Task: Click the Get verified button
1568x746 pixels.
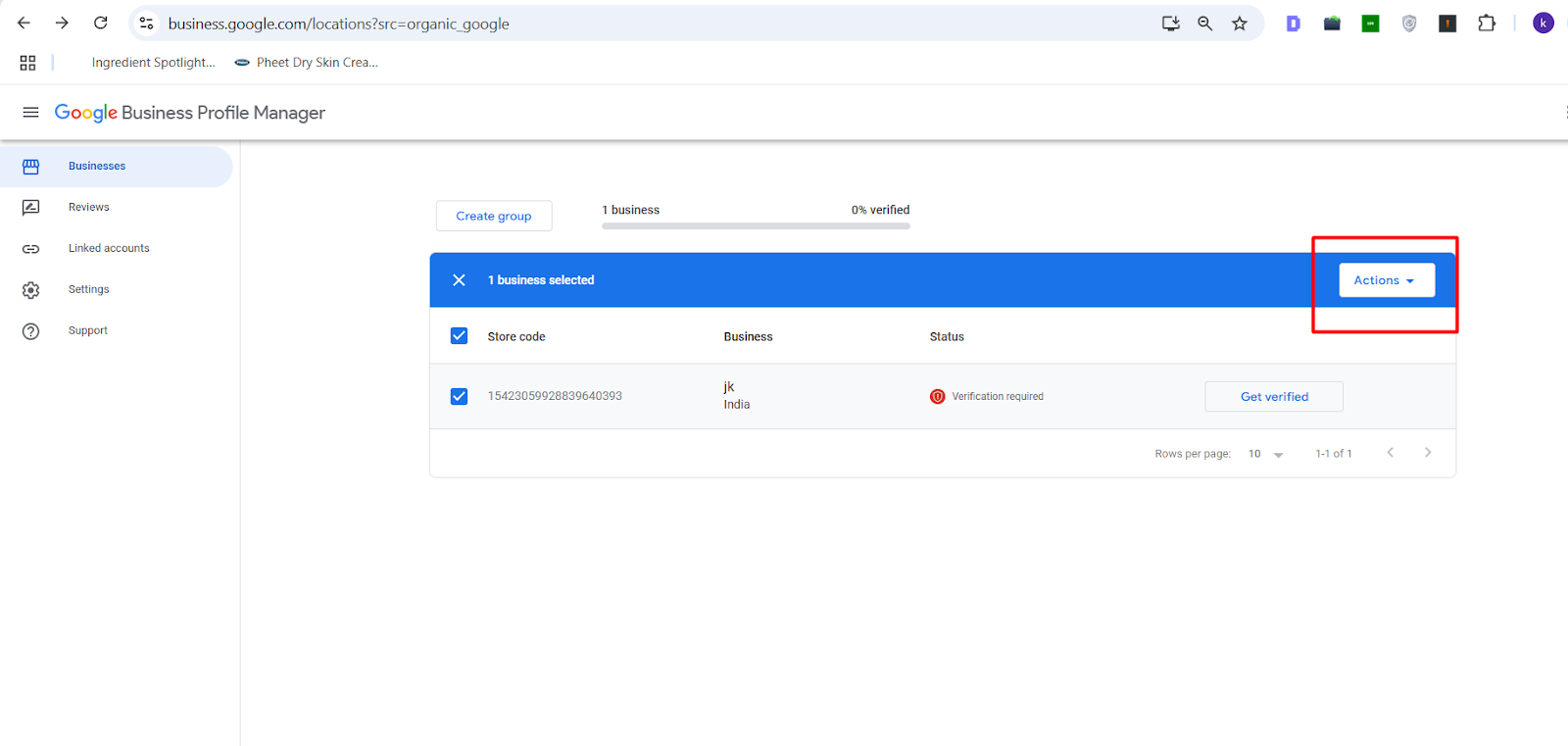Action: [1274, 397]
